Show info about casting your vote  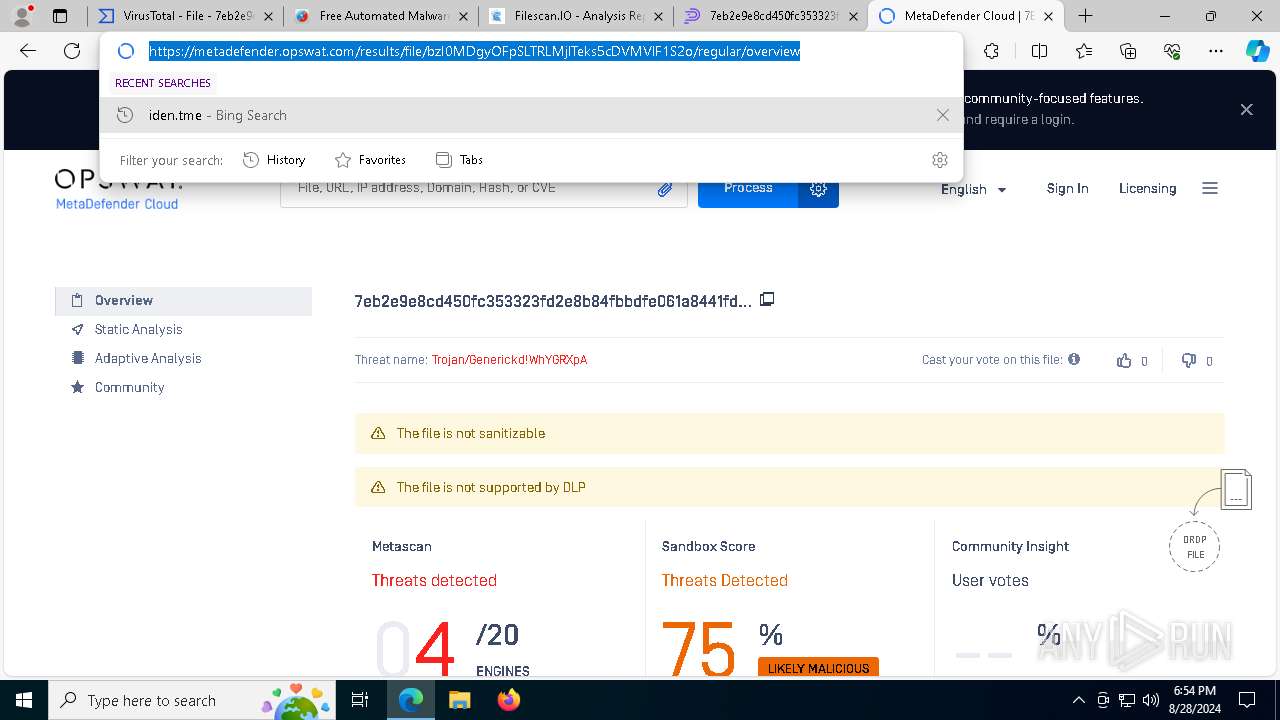1074,359
